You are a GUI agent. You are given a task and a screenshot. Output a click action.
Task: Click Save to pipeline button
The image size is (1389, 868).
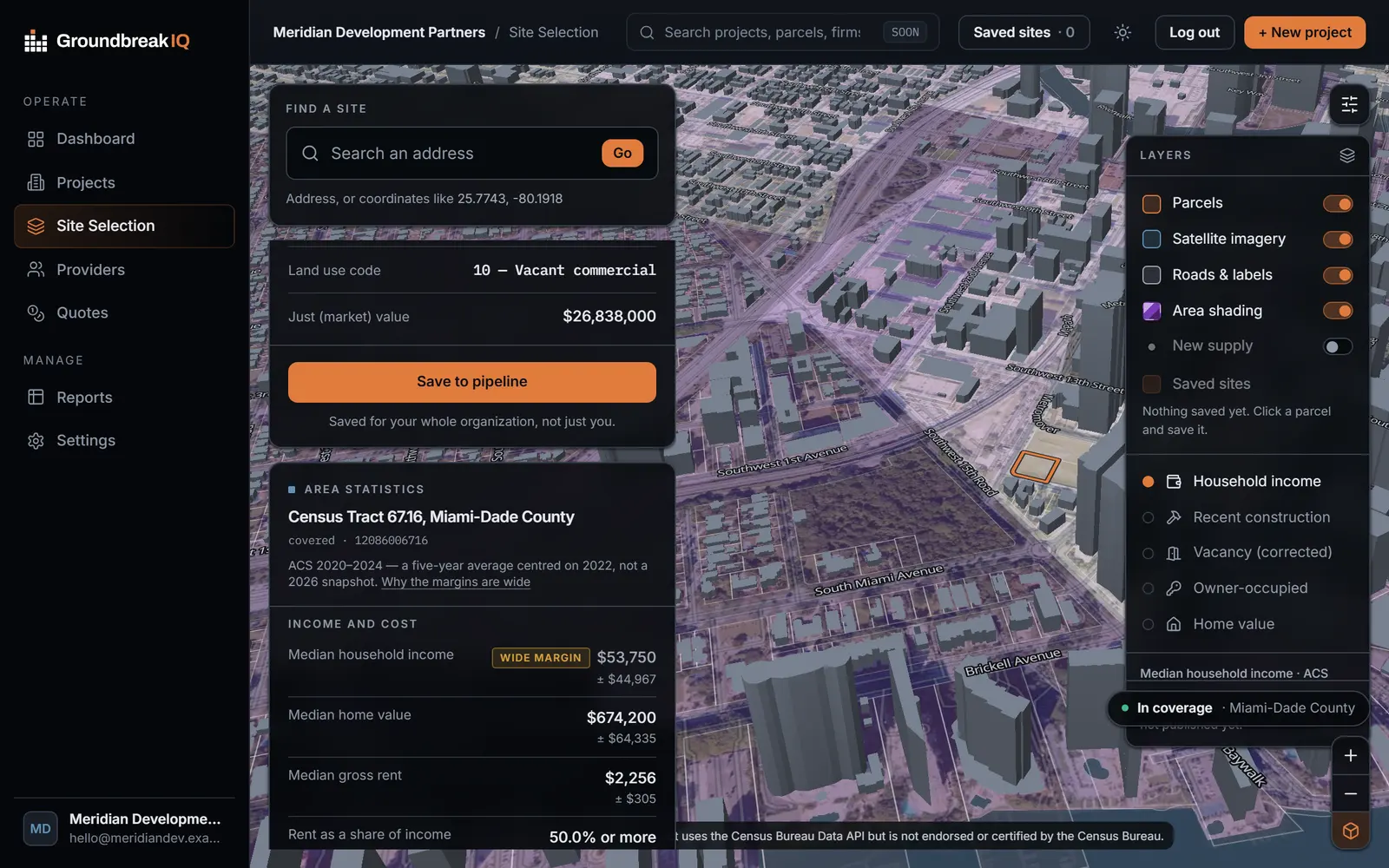tap(471, 382)
